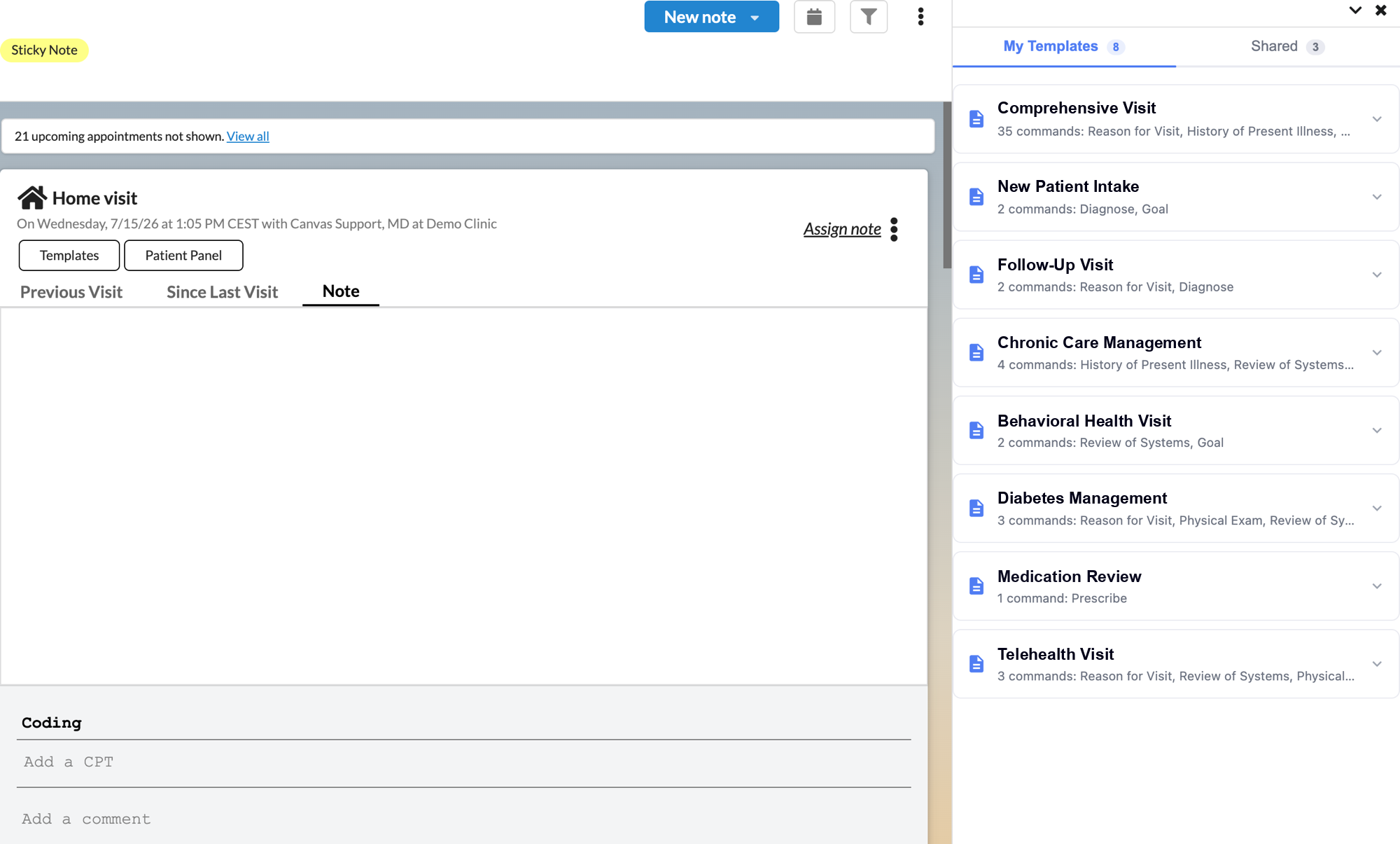1400x844 pixels.
Task: Switch to Shared templates tab
Action: point(1287,47)
